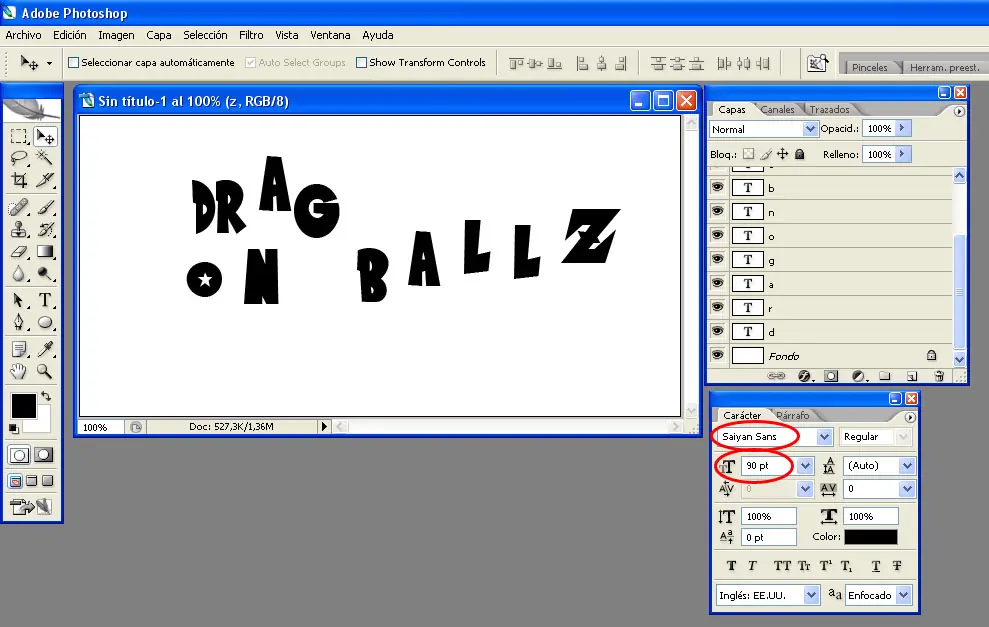Click the baseline shift 0 pt field
Viewport: 989px width, 627px height.
(x=768, y=537)
